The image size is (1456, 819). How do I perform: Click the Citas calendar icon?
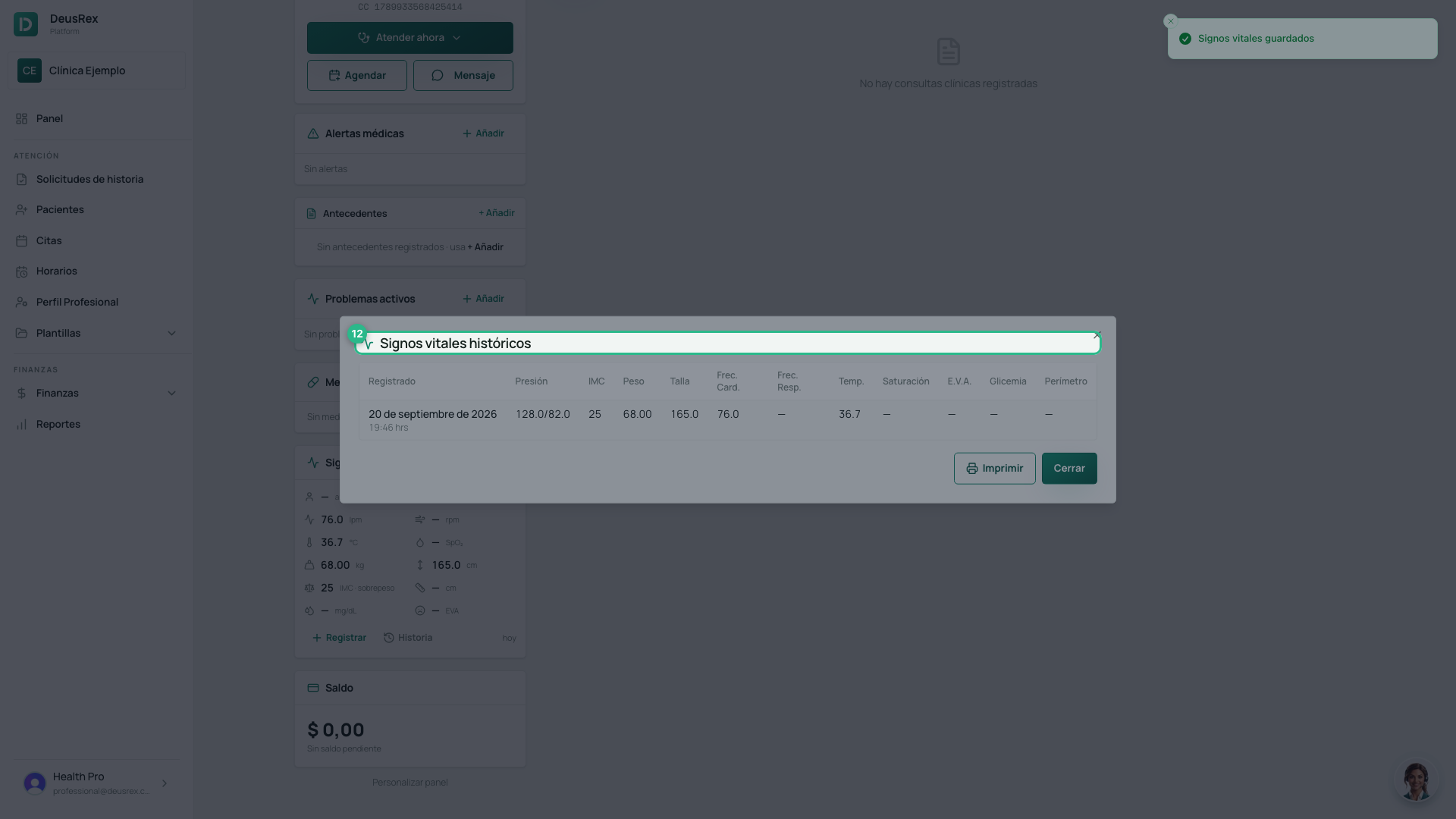tap(21, 240)
